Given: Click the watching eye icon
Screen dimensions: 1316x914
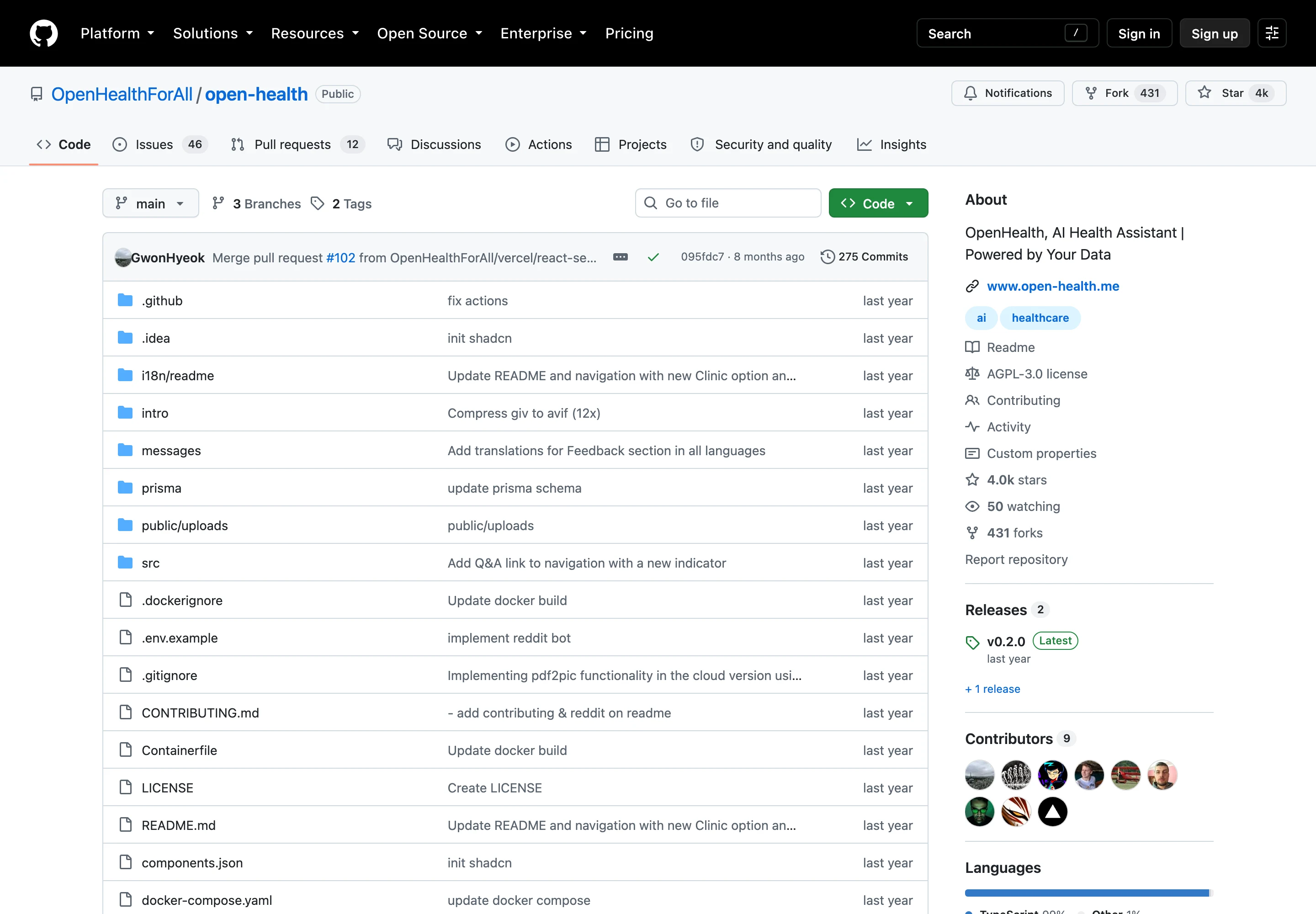Looking at the screenshot, I should click(x=972, y=506).
